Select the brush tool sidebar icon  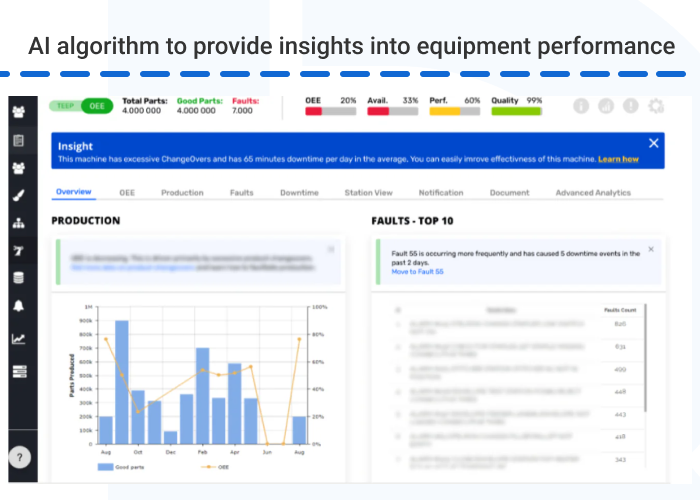coord(19,195)
